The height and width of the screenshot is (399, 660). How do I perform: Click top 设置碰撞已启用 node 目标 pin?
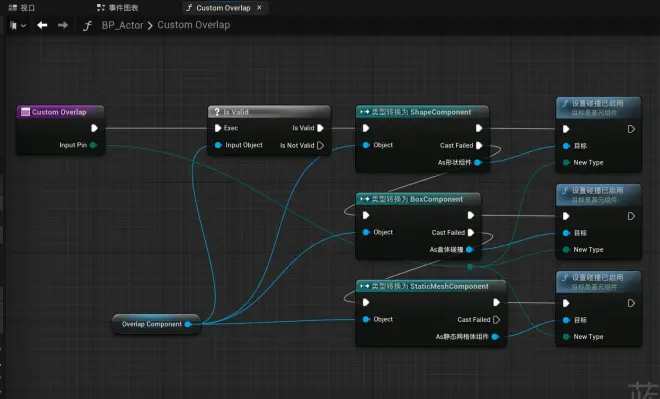tap(566, 146)
